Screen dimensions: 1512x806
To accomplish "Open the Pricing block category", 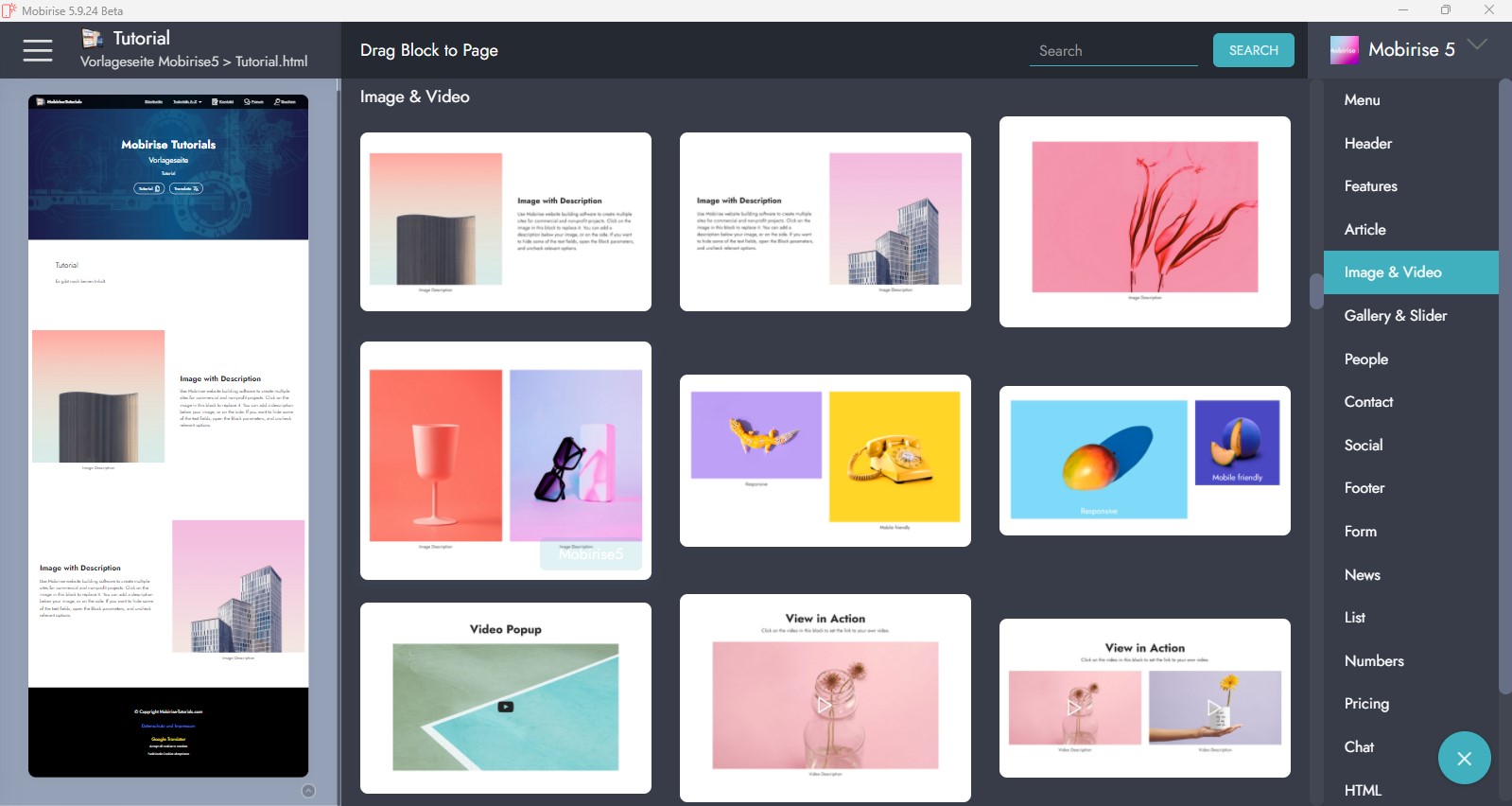I will [1367, 704].
